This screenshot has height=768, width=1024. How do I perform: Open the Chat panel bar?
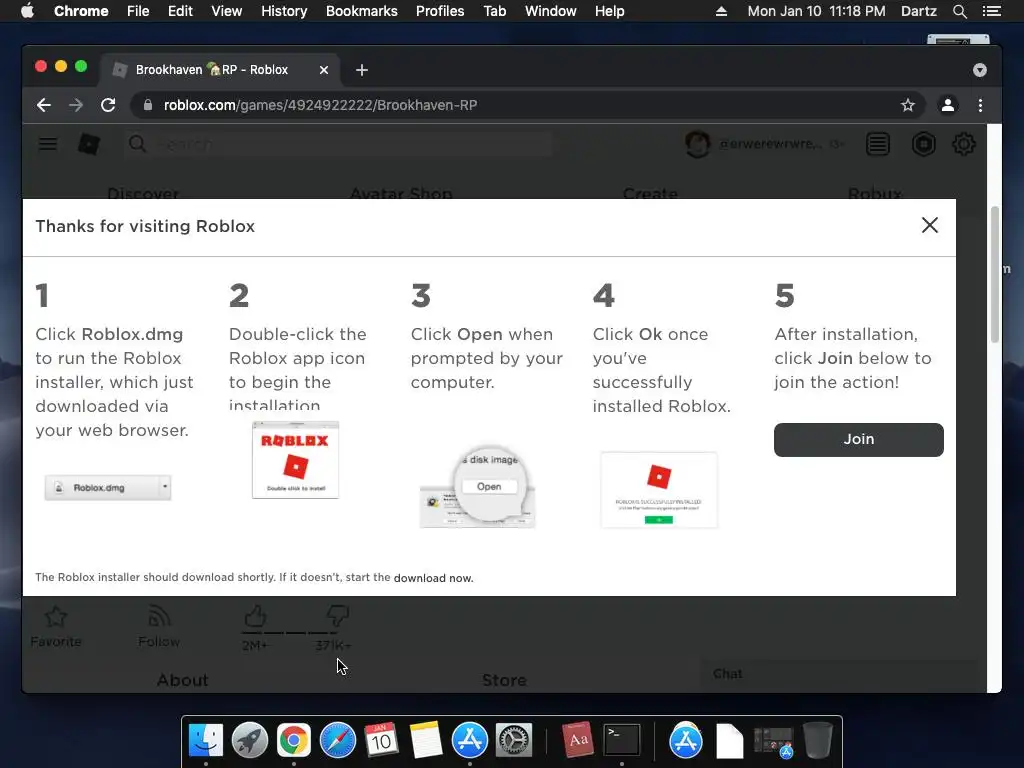(842, 674)
